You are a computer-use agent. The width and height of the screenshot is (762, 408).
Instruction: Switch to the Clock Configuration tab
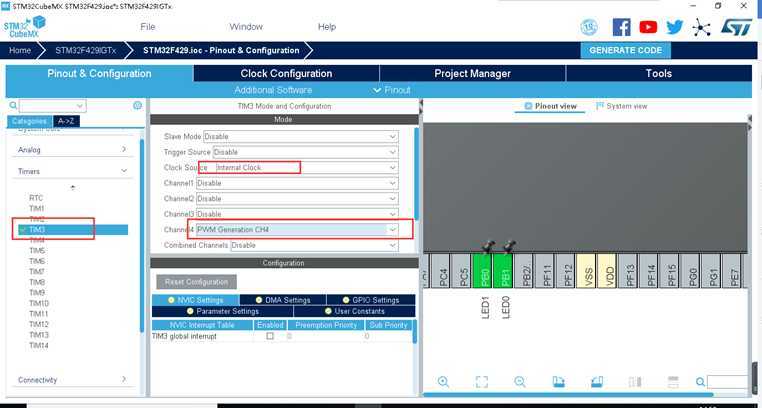(x=286, y=73)
